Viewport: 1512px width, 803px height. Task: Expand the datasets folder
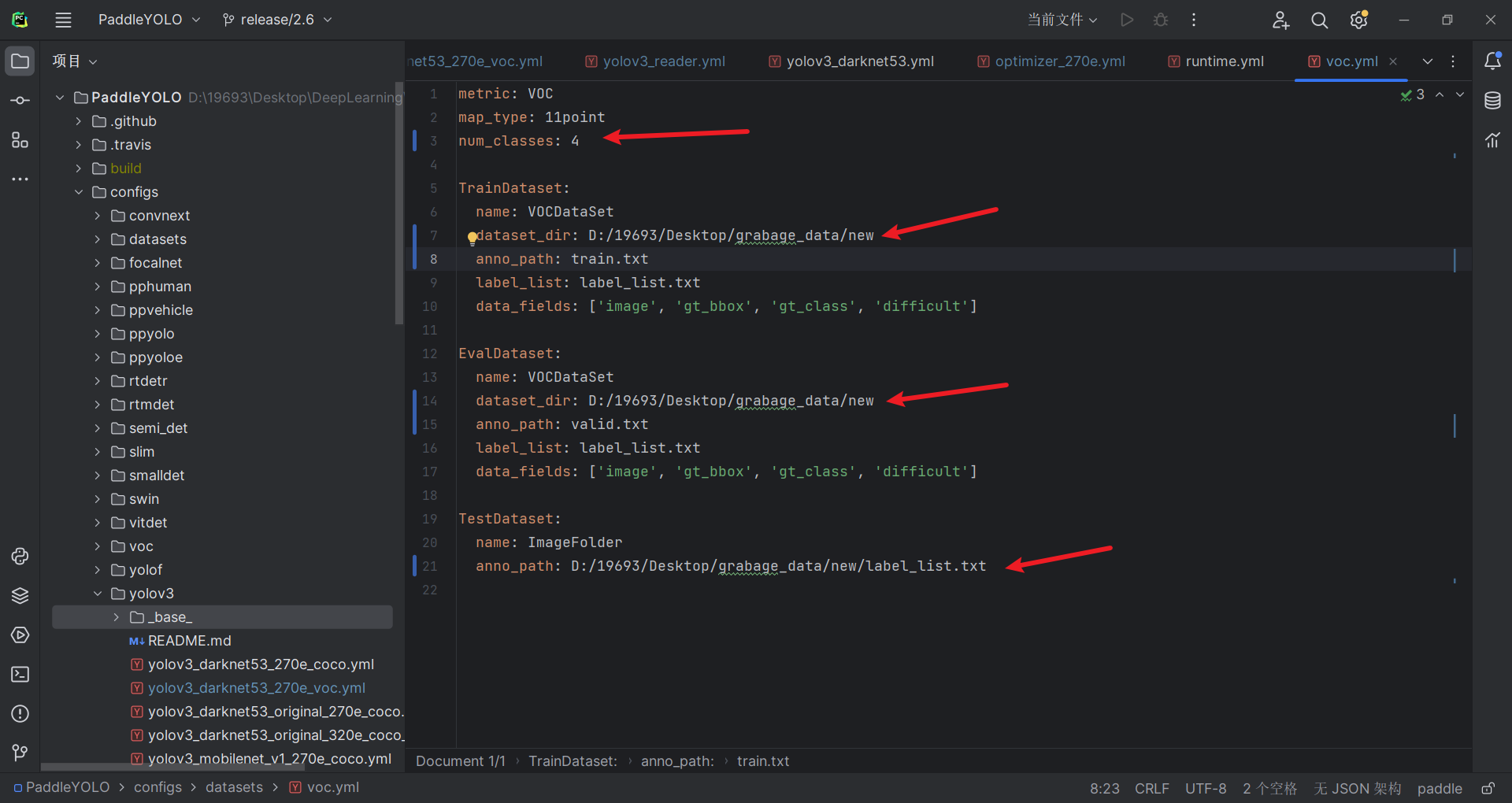coord(98,239)
